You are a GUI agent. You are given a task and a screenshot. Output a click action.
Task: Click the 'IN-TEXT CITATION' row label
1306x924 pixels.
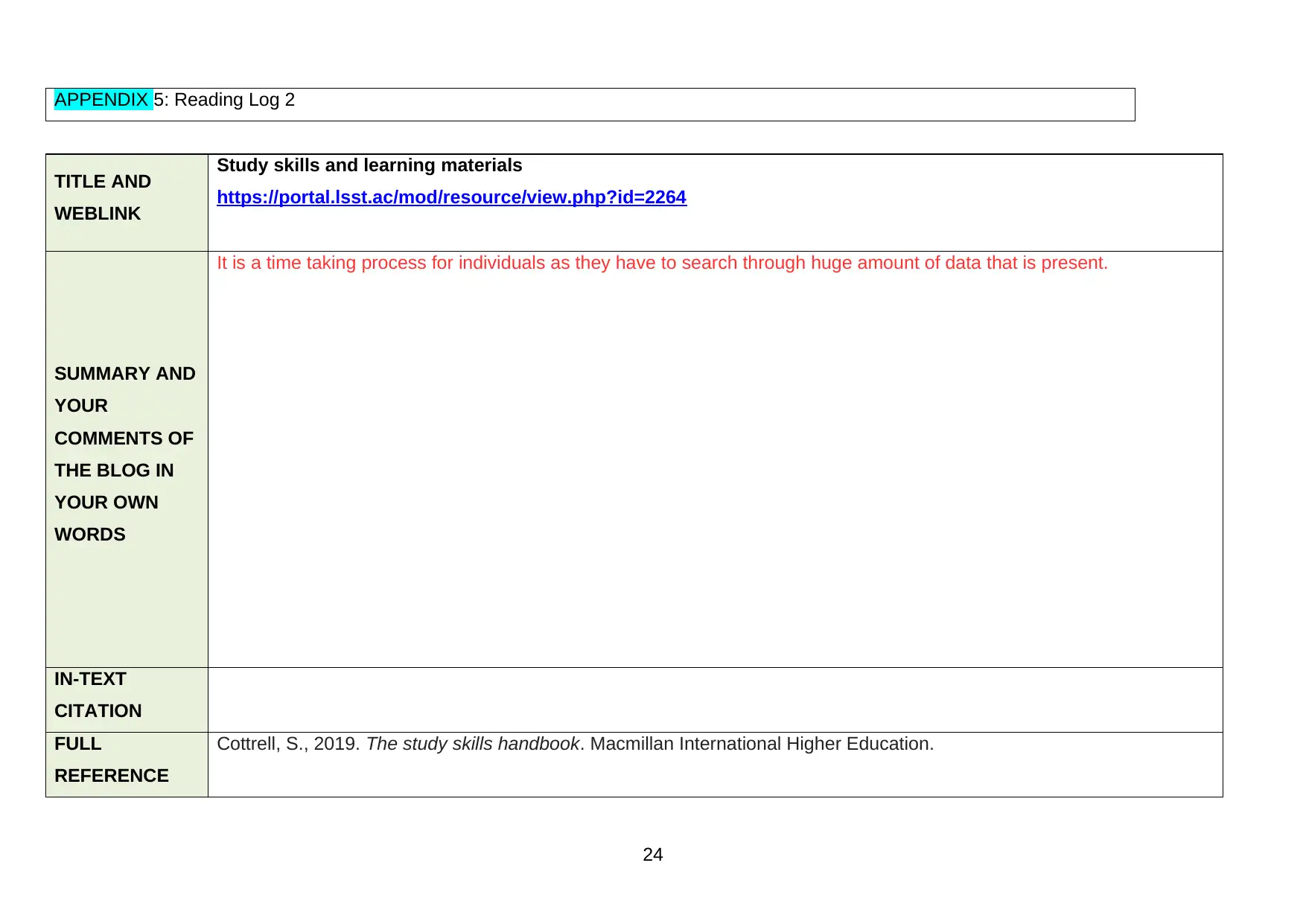click(x=98, y=695)
